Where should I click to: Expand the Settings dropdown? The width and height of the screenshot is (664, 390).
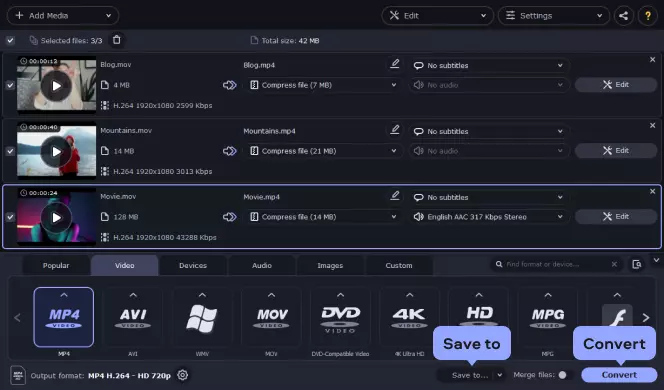tap(554, 16)
